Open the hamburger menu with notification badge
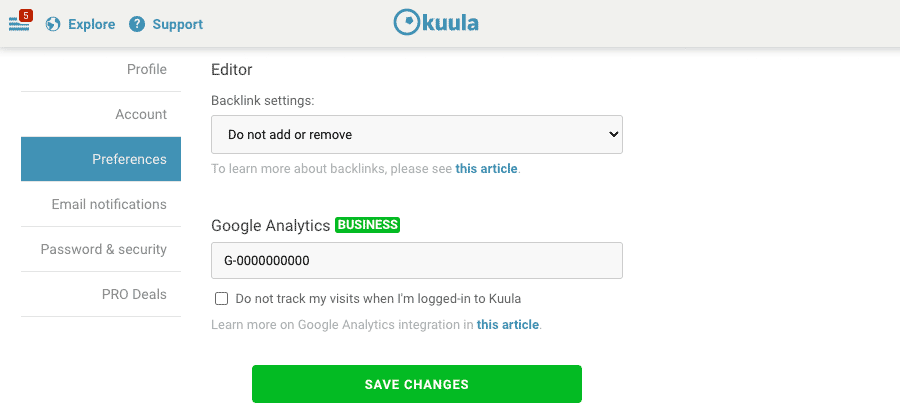Image resolution: width=900 pixels, height=420 pixels. pos(19,24)
